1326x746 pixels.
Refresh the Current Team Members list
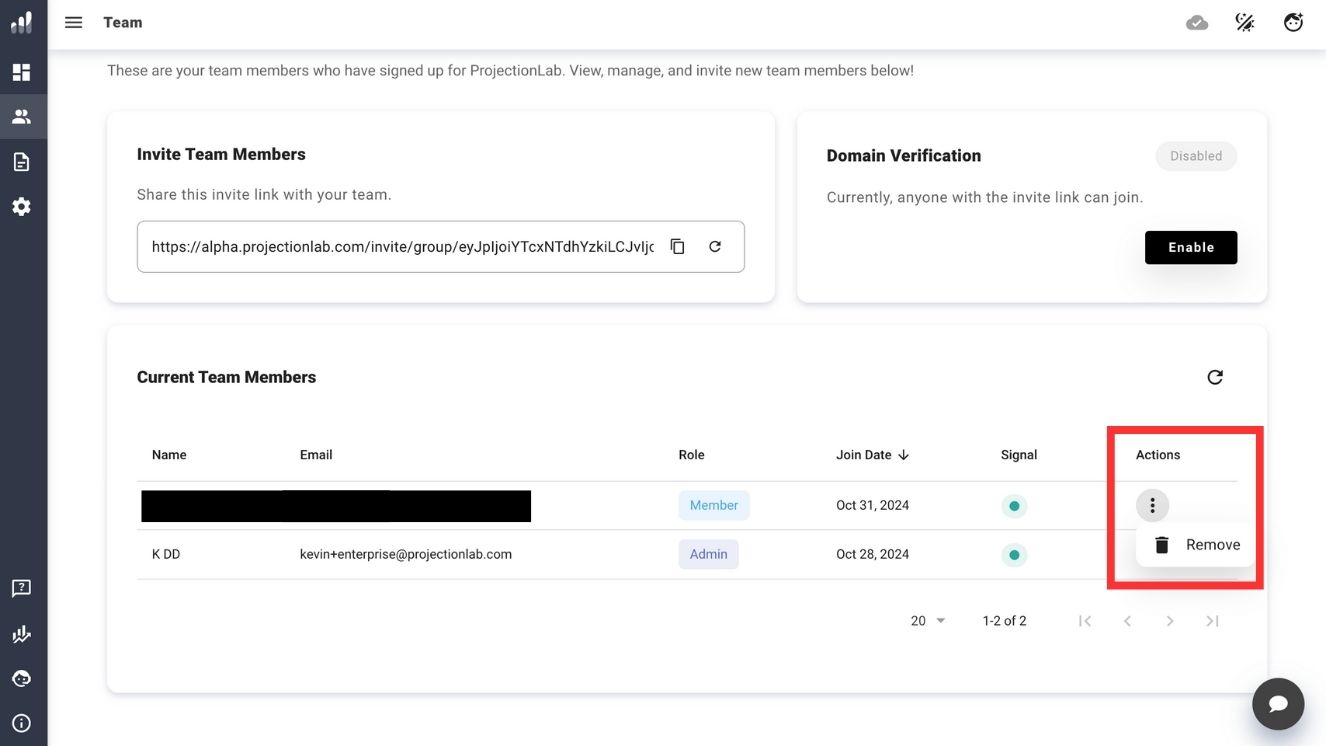[1215, 377]
